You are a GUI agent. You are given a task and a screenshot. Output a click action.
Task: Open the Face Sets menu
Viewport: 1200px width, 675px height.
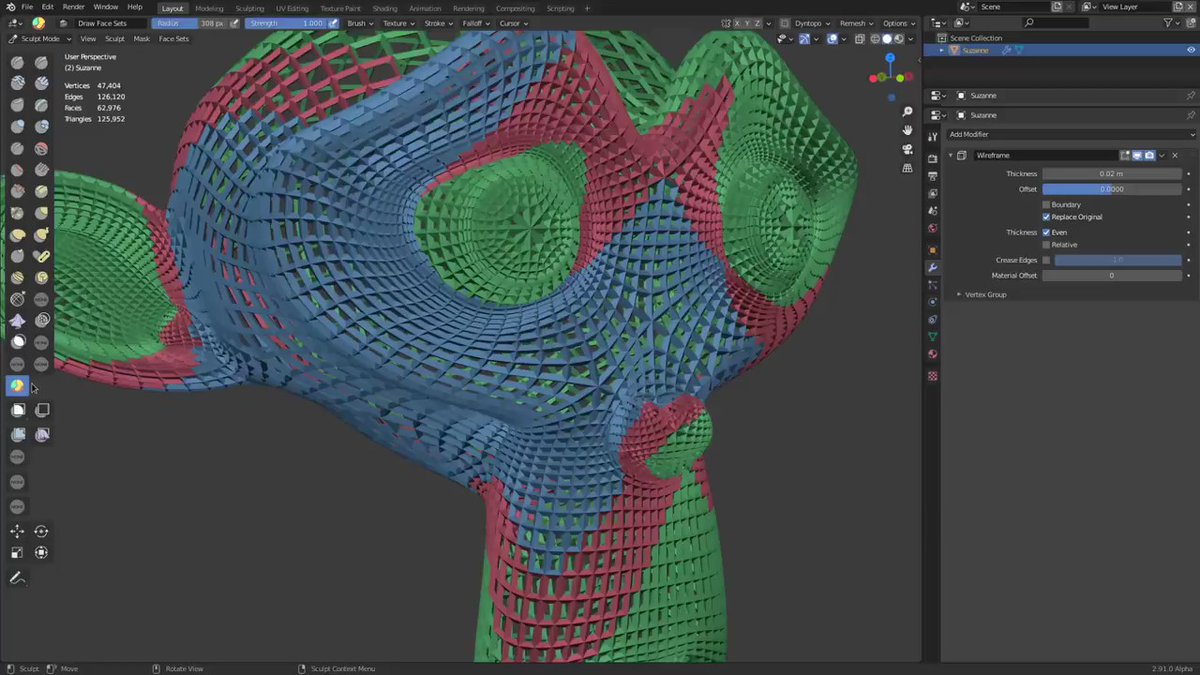point(174,39)
